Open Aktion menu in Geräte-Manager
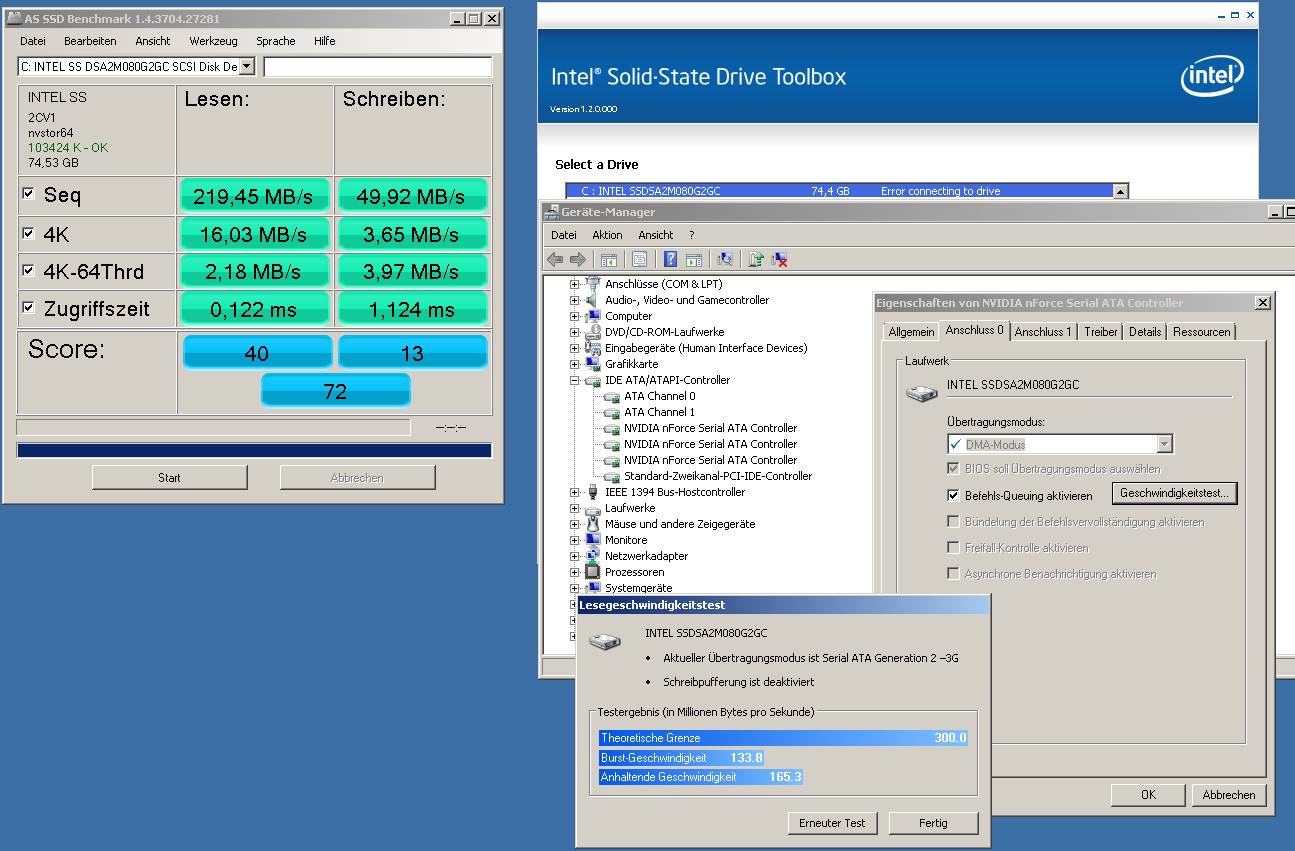The height and width of the screenshot is (851, 1295). (x=607, y=235)
